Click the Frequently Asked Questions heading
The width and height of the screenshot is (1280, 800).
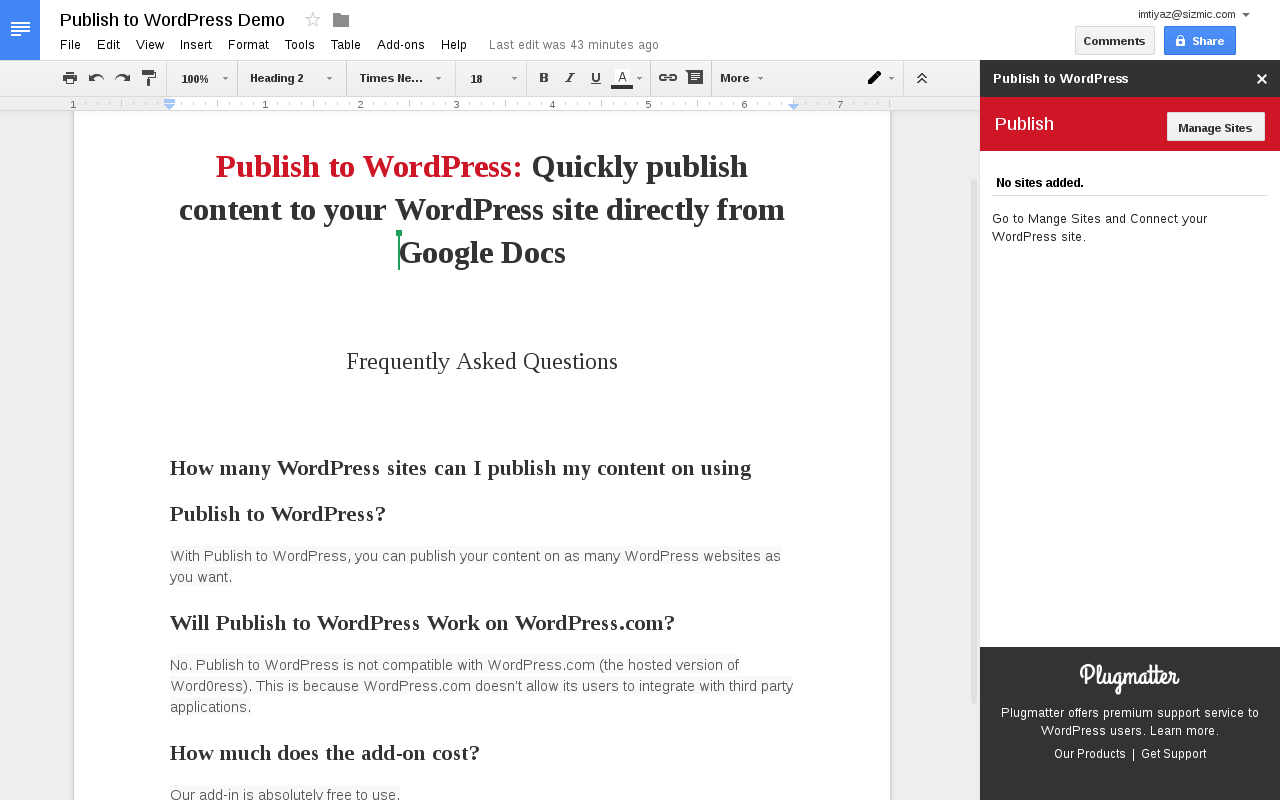[x=482, y=361]
